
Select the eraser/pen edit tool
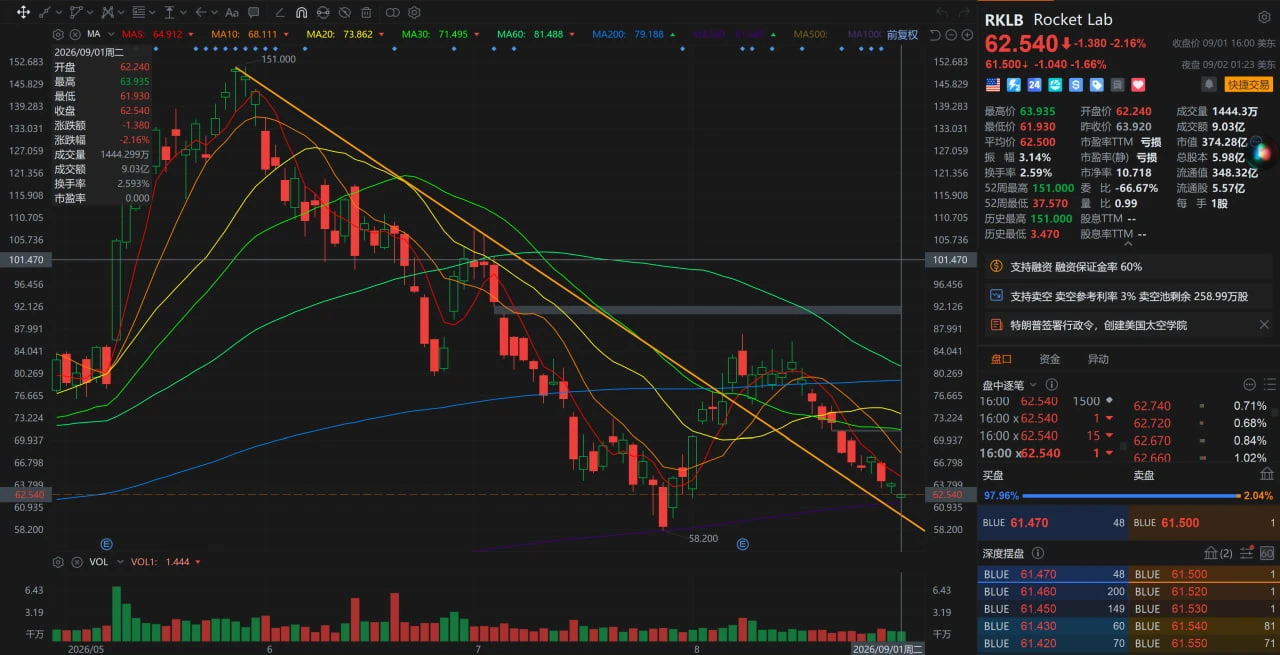(x=279, y=13)
